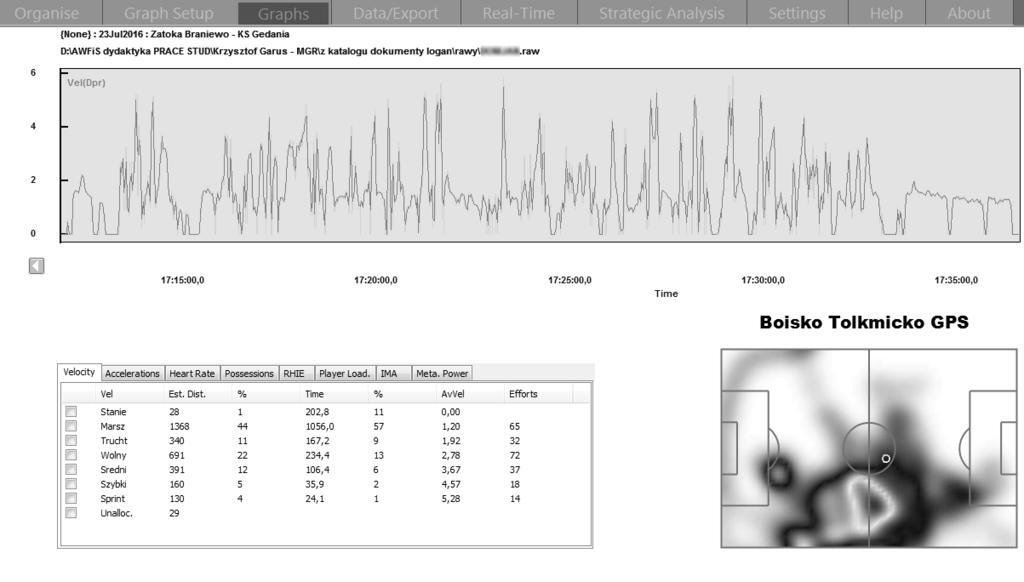
Task: Tick the Marsz row checkbox
Action: 71,426
